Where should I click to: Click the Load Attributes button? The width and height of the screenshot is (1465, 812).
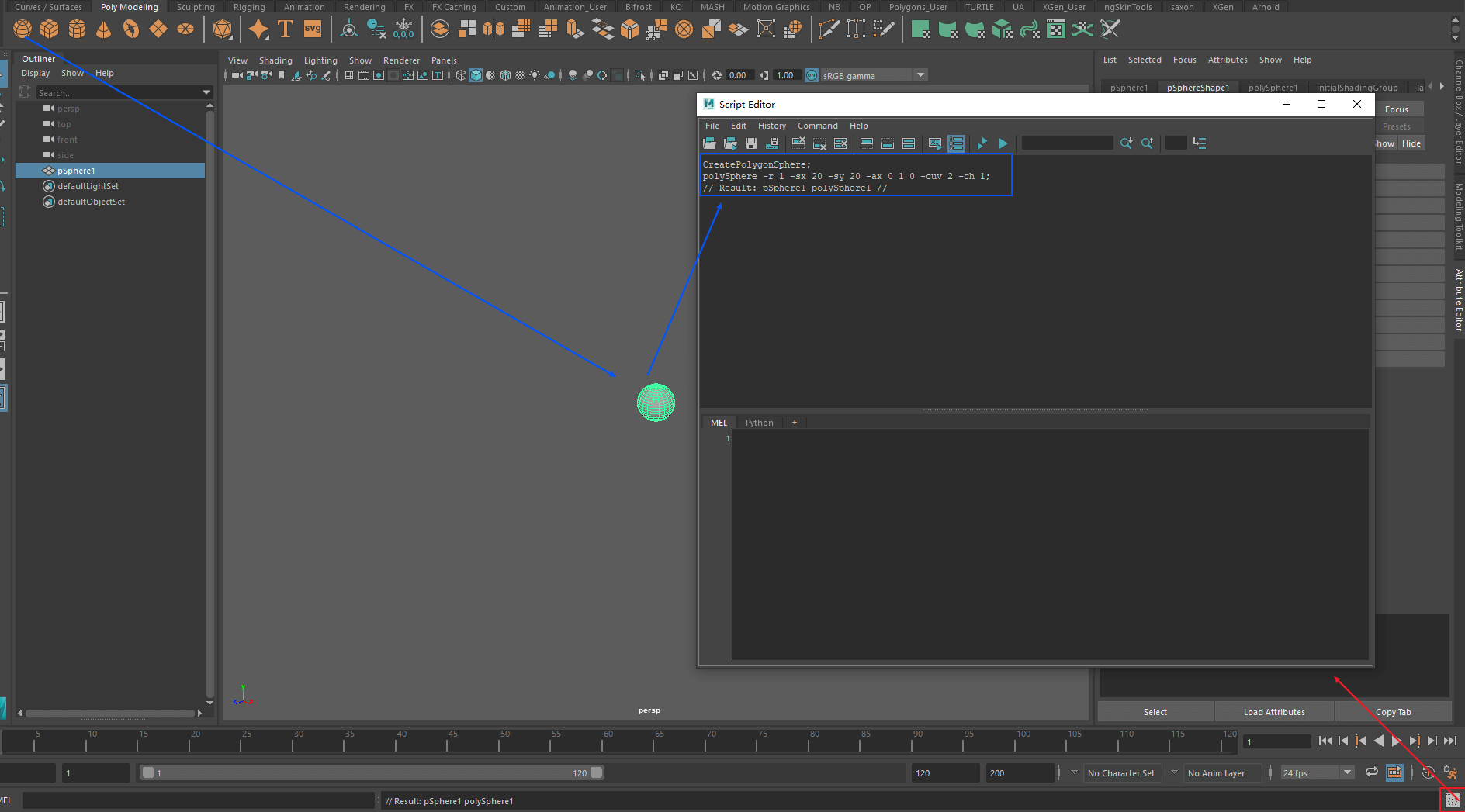click(x=1274, y=712)
